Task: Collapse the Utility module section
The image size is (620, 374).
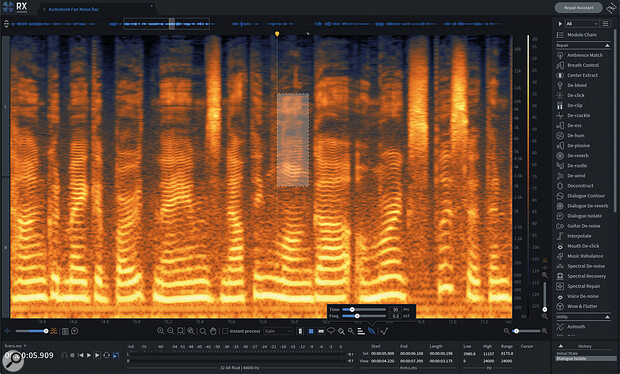Action: (x=607, y=317)
